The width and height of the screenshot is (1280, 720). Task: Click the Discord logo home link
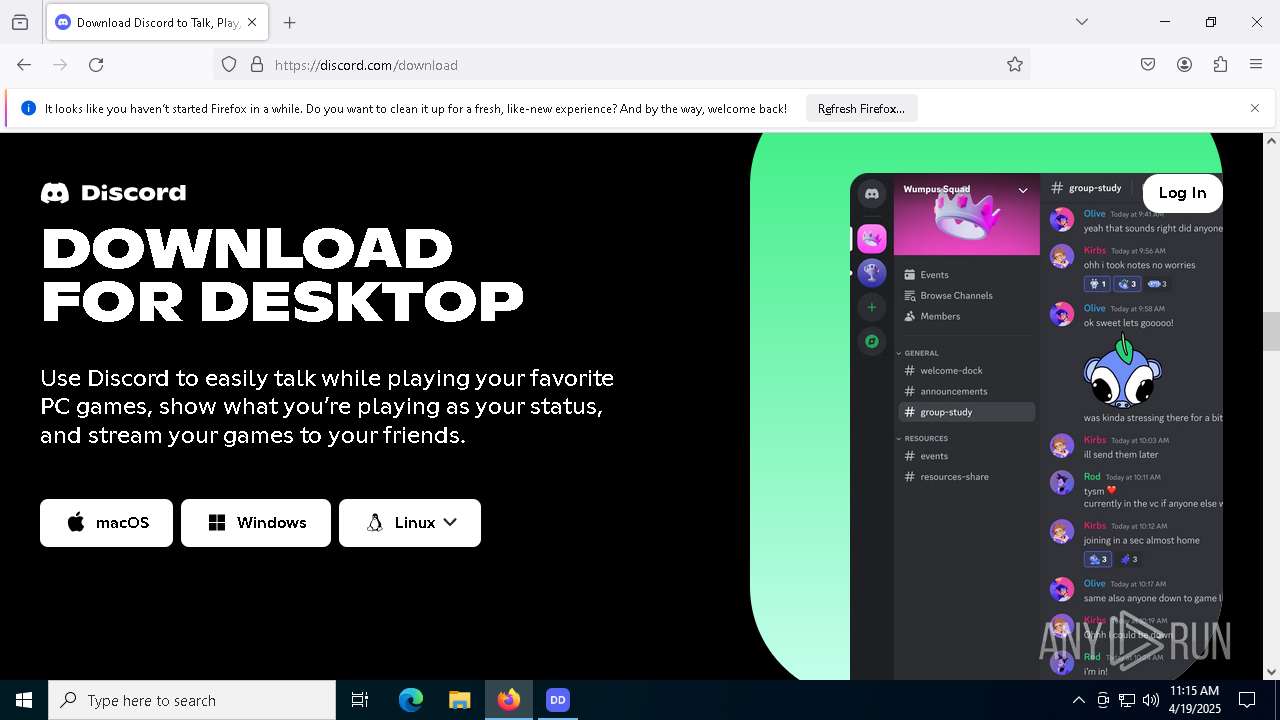pyautogui.click(x=113, y=192)
